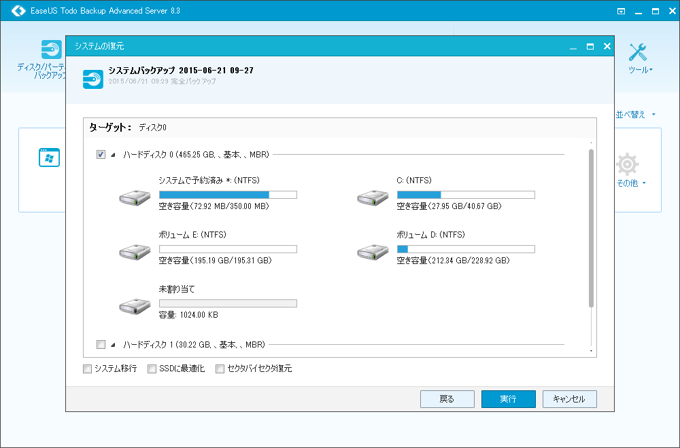The width and height of the screenshot is (680, 448).
Task: Click the 実行 button
Action: (x=508, y=399)
